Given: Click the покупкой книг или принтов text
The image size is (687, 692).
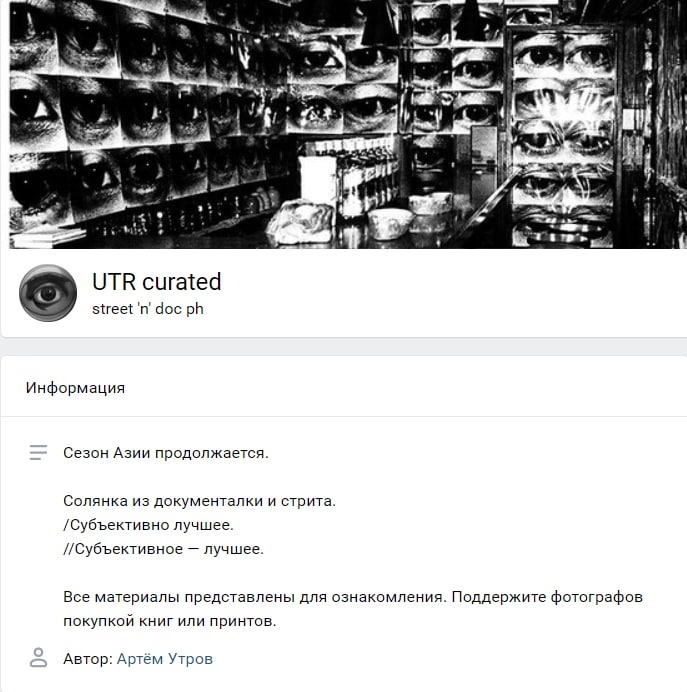Looking at the screenshot, I should pyautogui.click(x=169, y=621).
